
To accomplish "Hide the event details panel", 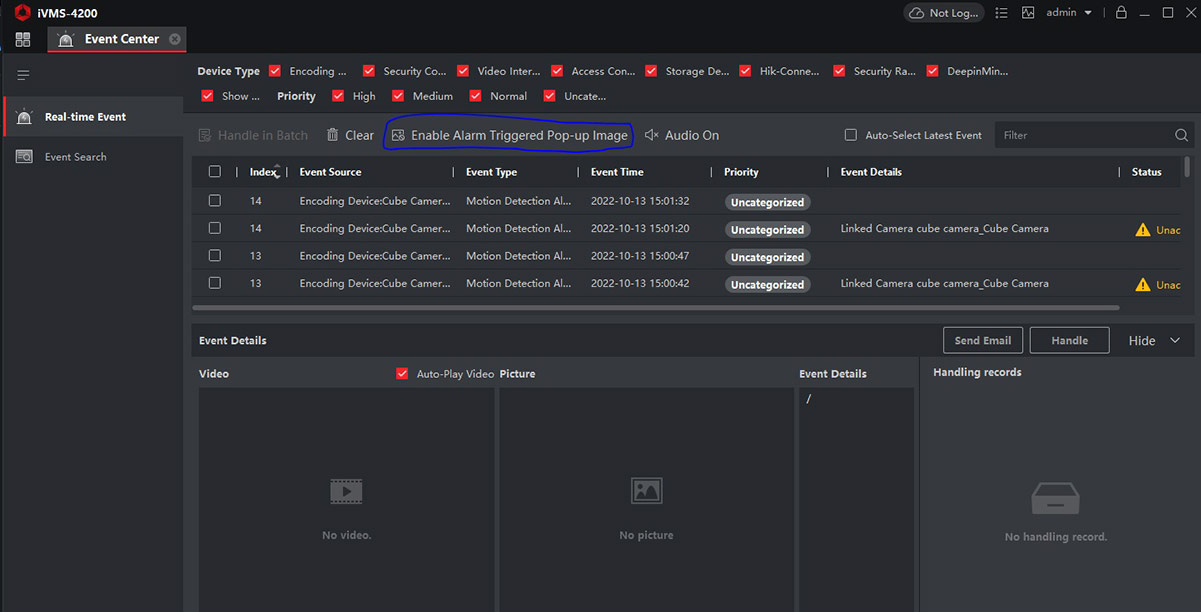I will coord(1154,341).
